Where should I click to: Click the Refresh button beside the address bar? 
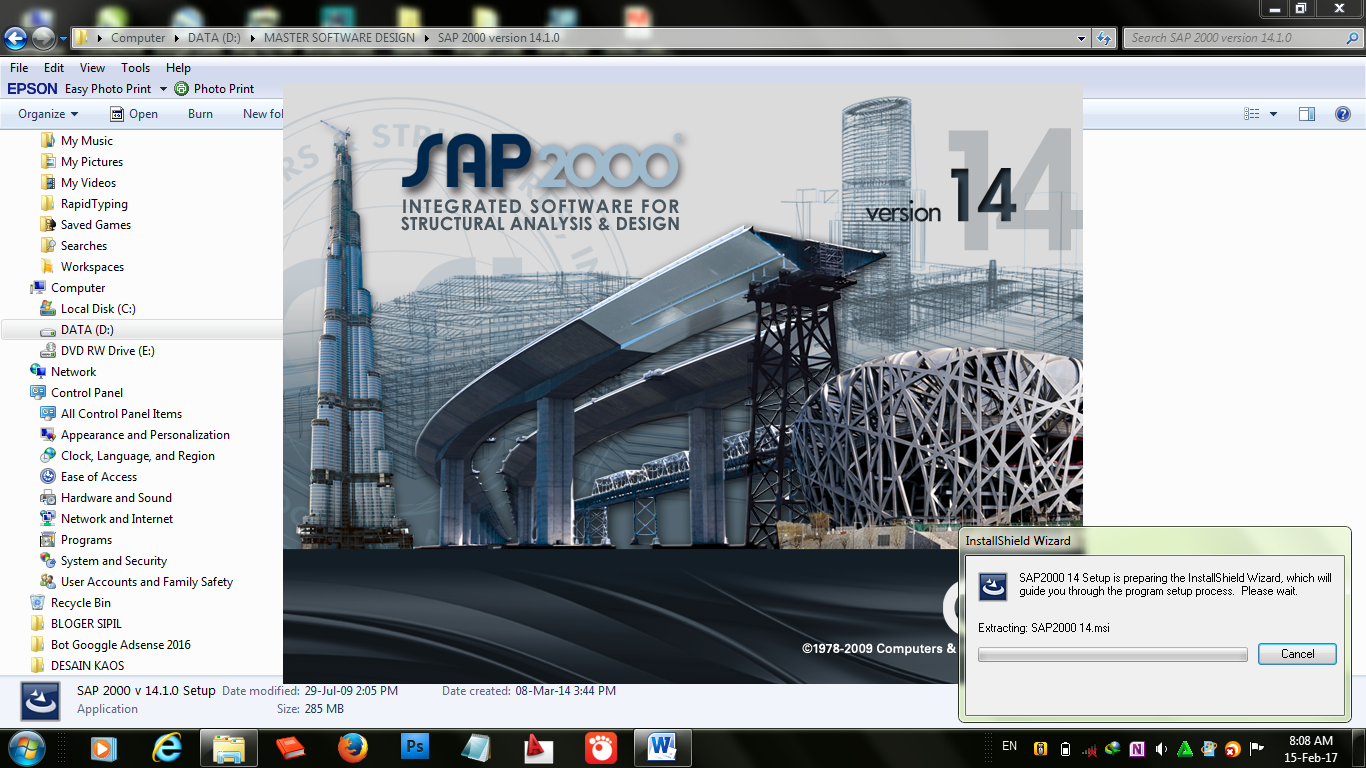[x=1104, y=38]
